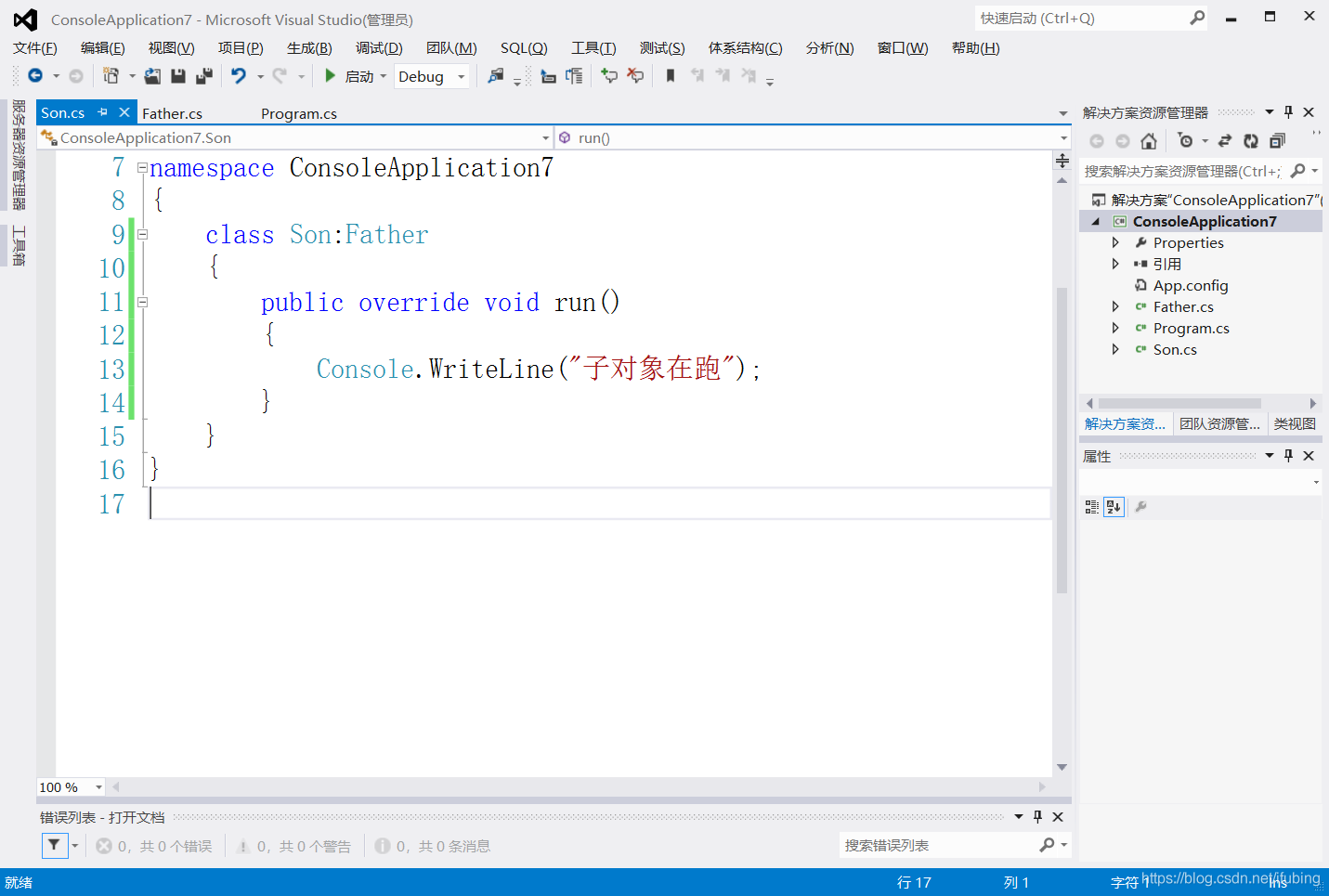
Task: Collapse the ConsoleApplication7 project node
Action: [x=1096, y=221]
